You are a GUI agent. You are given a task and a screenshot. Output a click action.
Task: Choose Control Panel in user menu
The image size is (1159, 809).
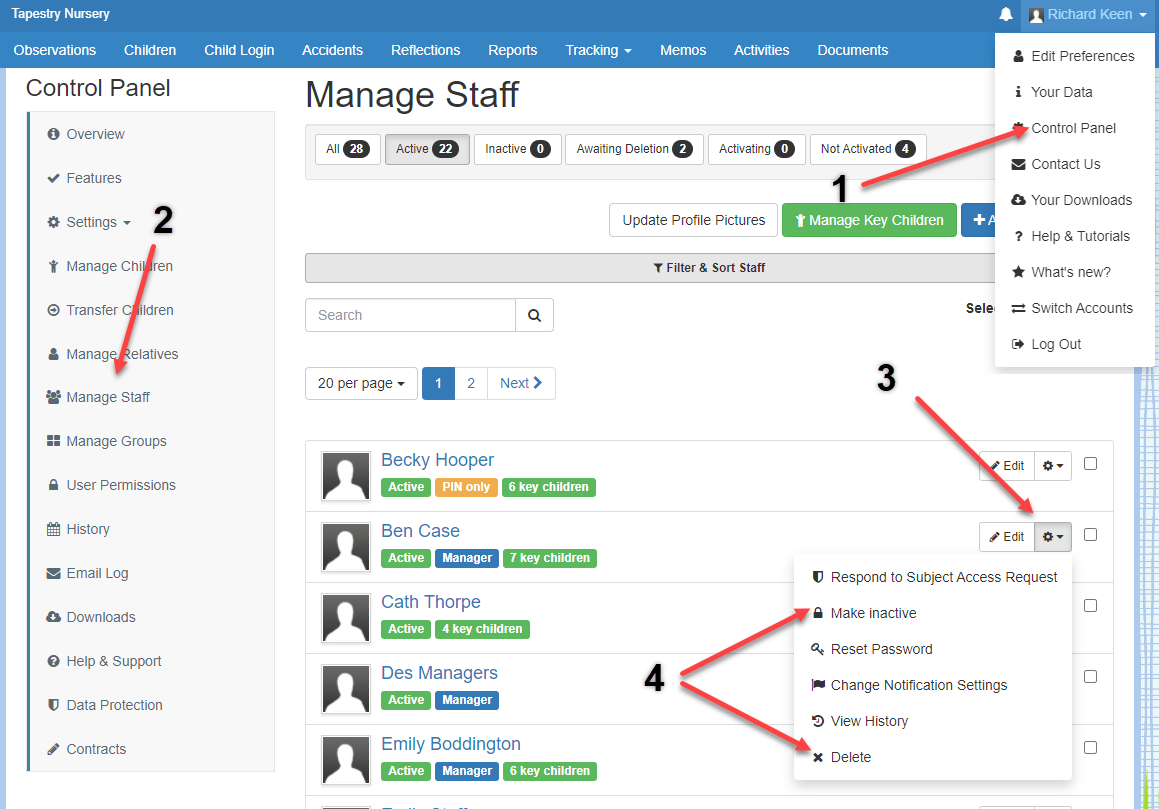click(1073, 128)
